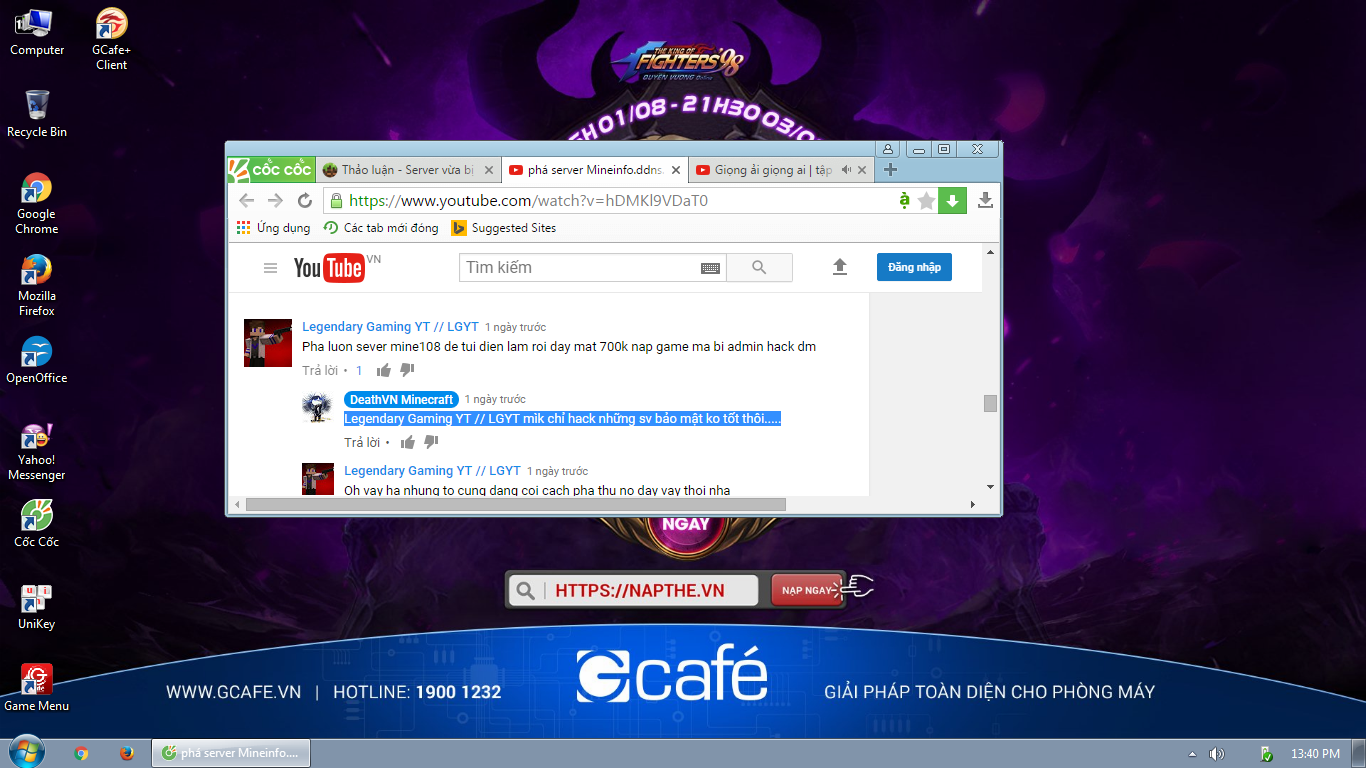Select the 'phá server Mineinfo.ddns' tab
Image resolution: width=1366 pixels, height=768 pixels.
tap(597, 170)
